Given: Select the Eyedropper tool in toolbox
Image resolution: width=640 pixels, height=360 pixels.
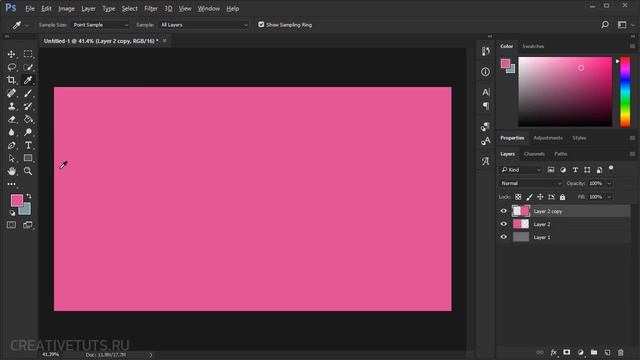Looking at the screenshot, I should 28,80.
